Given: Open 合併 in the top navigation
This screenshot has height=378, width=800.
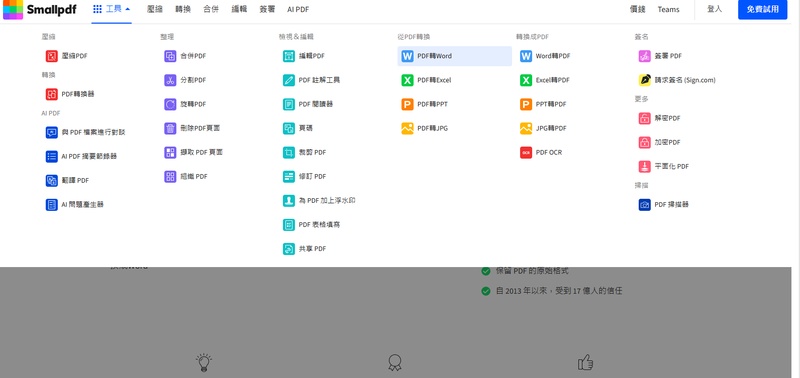Looking at the screenshot, I should pyautogui.click(x=211, y=9).
